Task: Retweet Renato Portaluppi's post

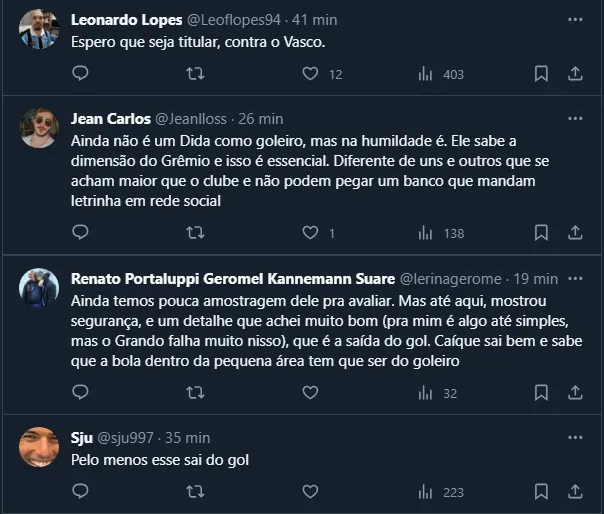Action: pos(196,393)
